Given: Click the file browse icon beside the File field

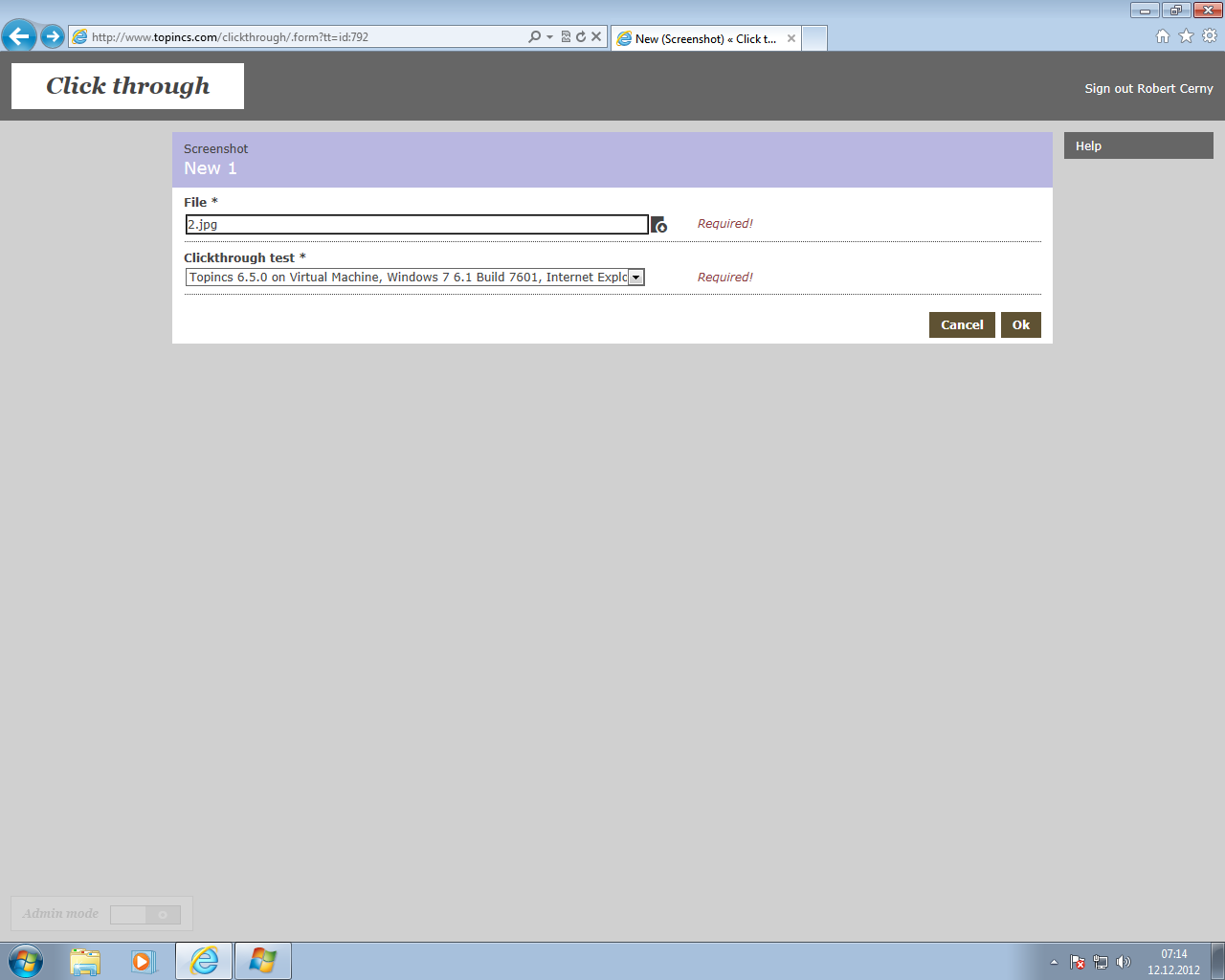Looking at the screenshot, I should click(x=658, y=225).
